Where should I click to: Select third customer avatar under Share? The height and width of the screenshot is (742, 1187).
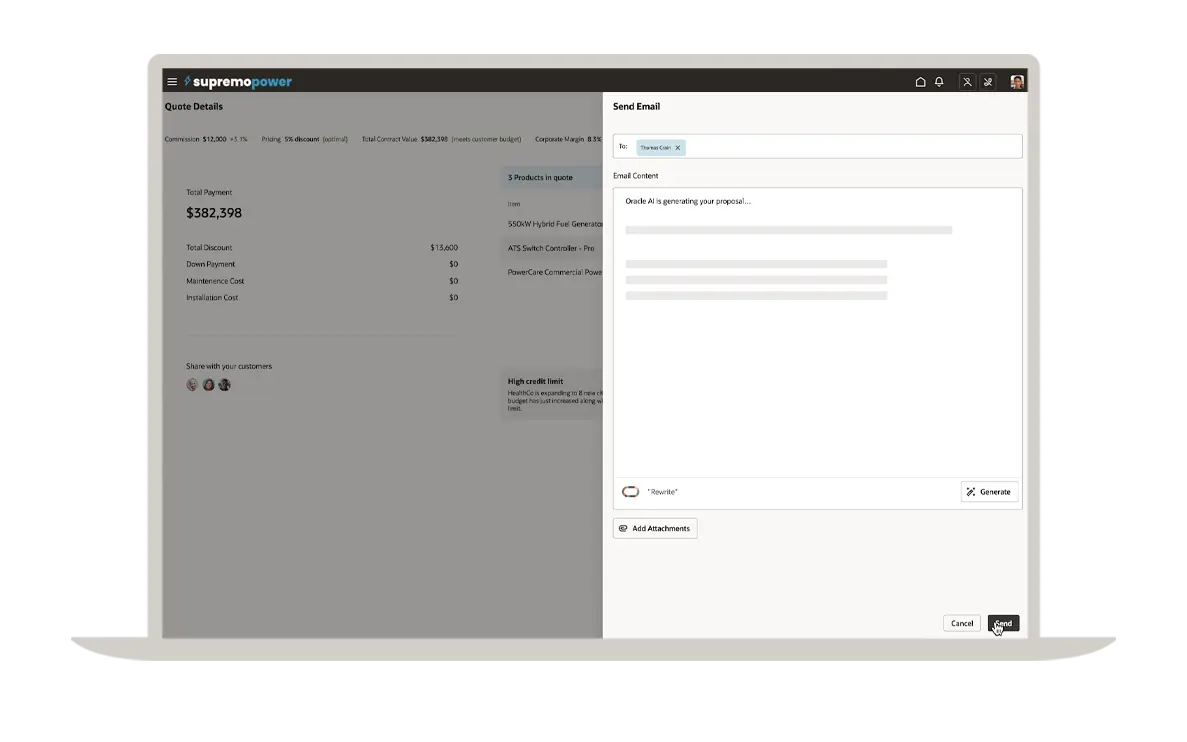click(224, 385)
